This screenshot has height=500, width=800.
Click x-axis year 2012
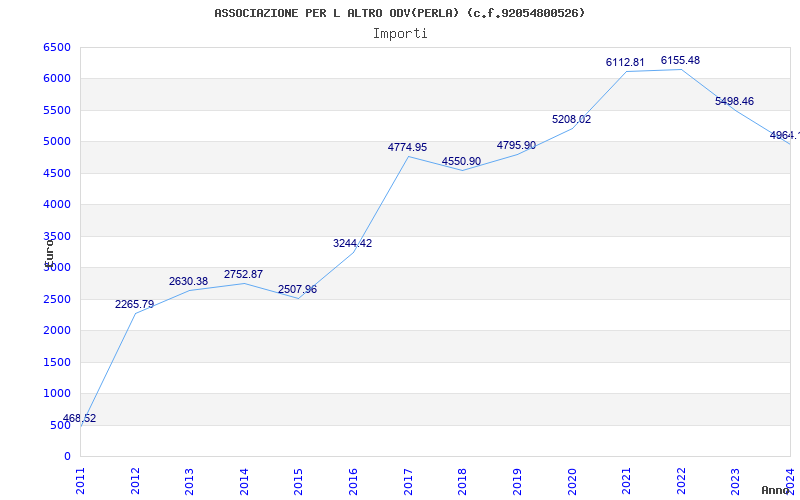click(x=135, y=481)
